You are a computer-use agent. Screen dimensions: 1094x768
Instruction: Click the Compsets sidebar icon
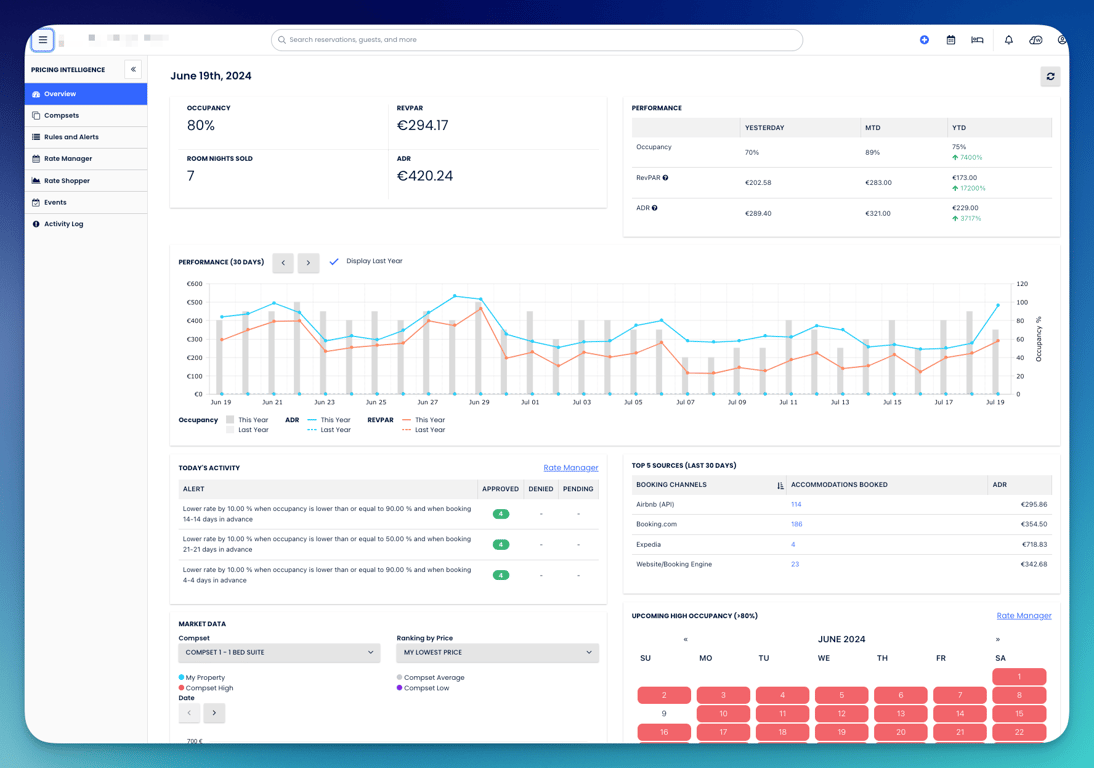coord(36,115)
